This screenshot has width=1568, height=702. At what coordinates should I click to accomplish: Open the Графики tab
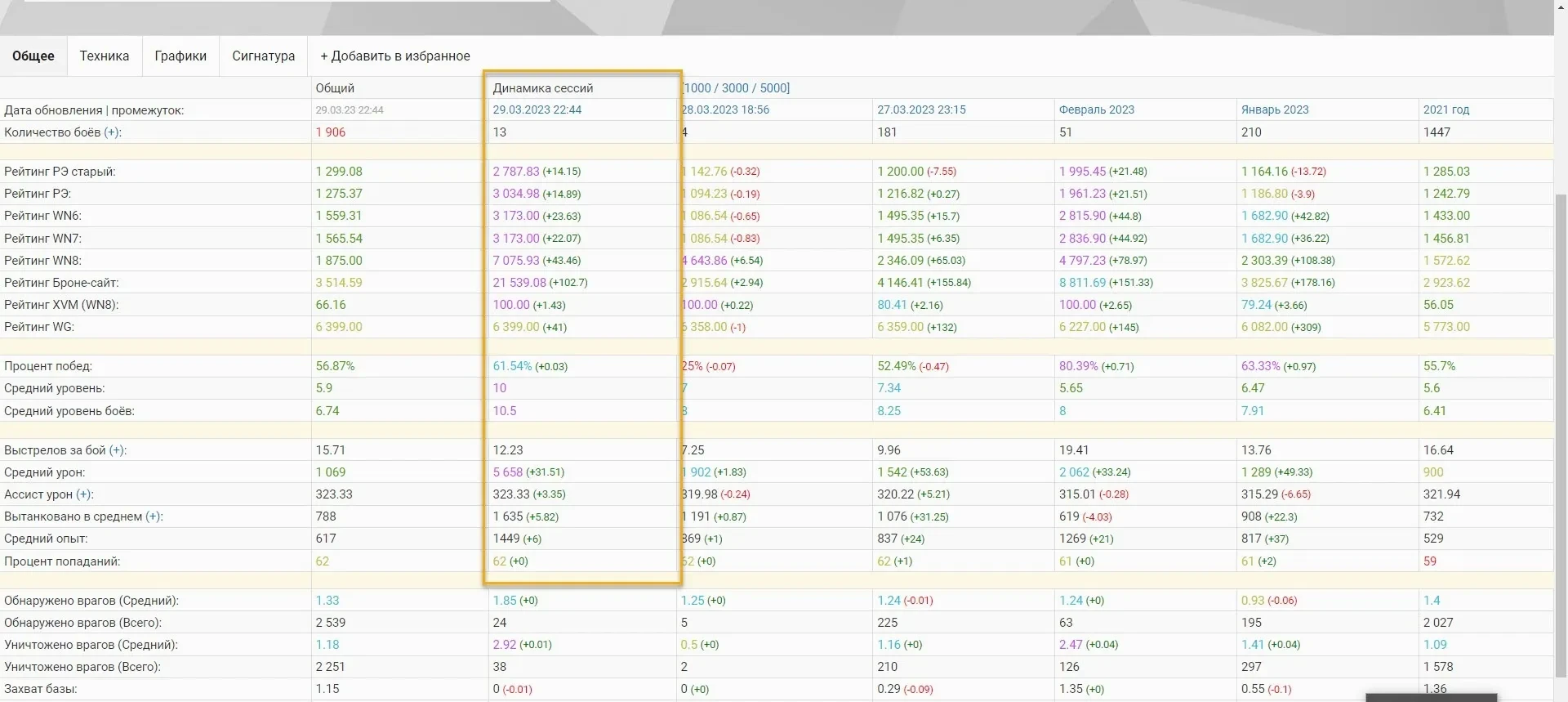coord(180,56)
